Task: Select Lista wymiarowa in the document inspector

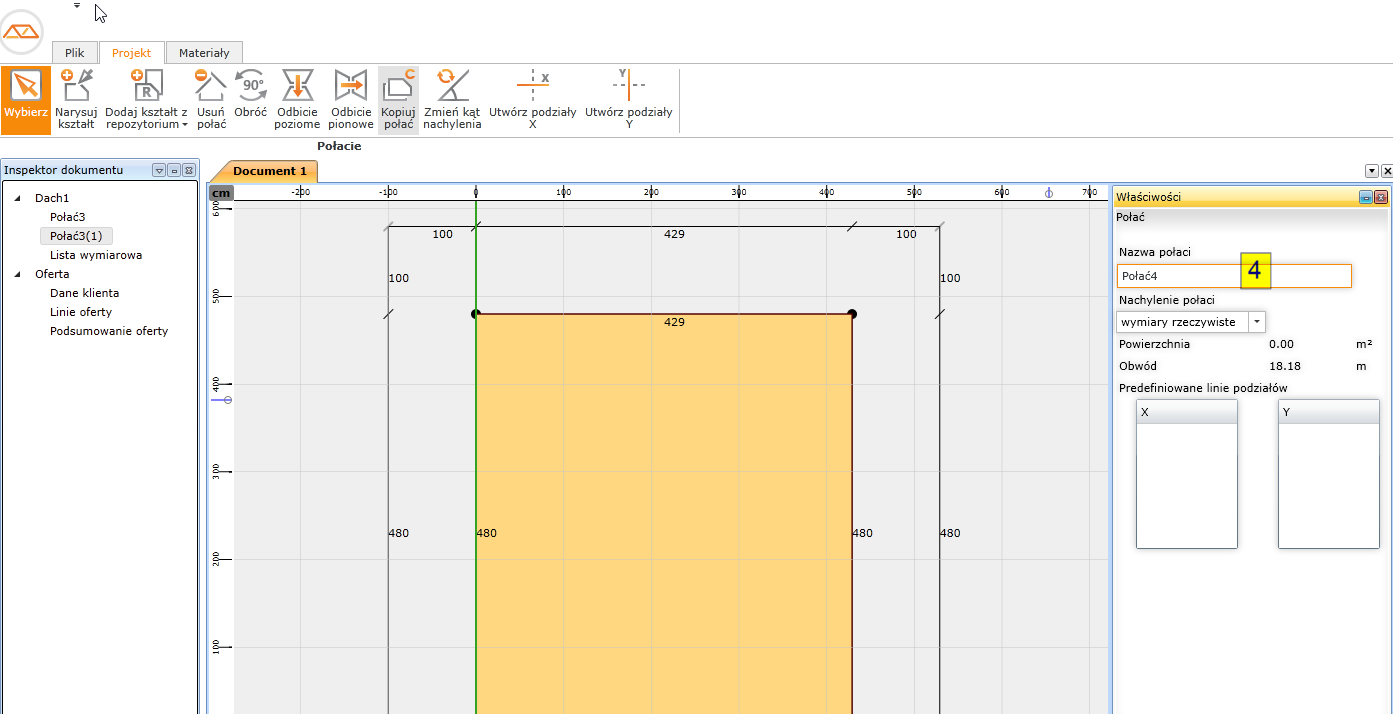Action: coord(96,255)
